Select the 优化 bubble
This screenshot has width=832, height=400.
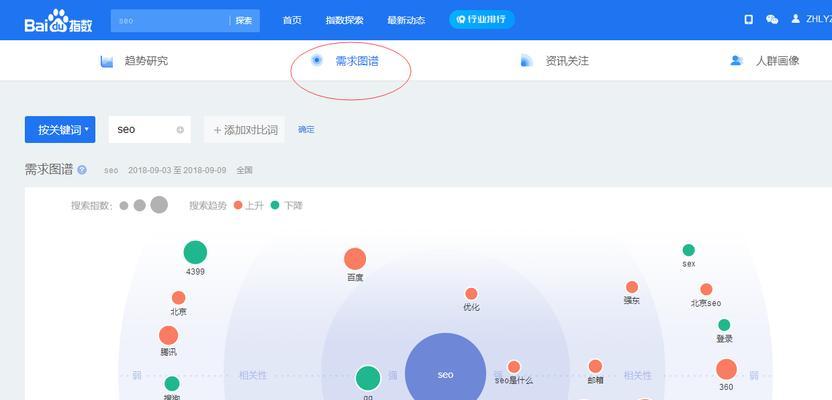tap(471, 294)
